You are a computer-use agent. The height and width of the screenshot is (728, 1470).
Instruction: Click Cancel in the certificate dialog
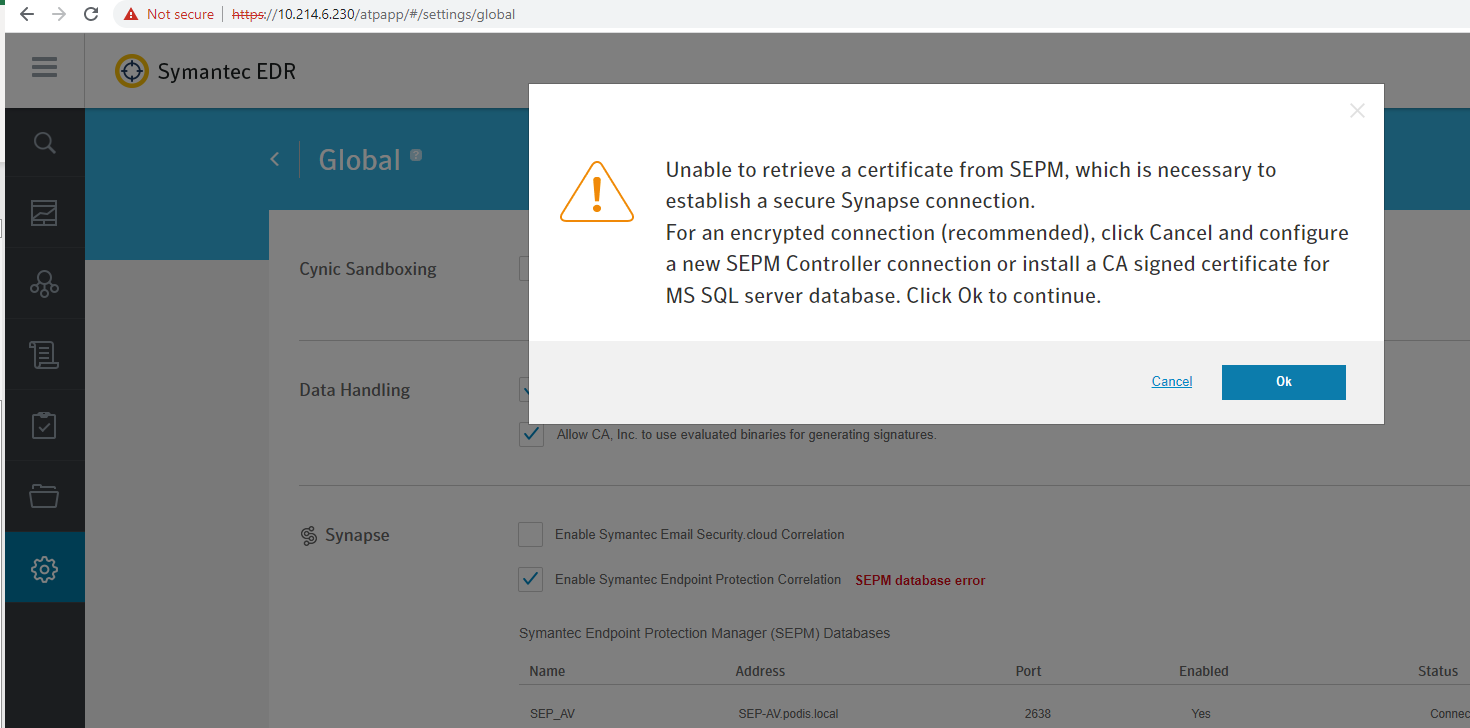coord(1172,381)
